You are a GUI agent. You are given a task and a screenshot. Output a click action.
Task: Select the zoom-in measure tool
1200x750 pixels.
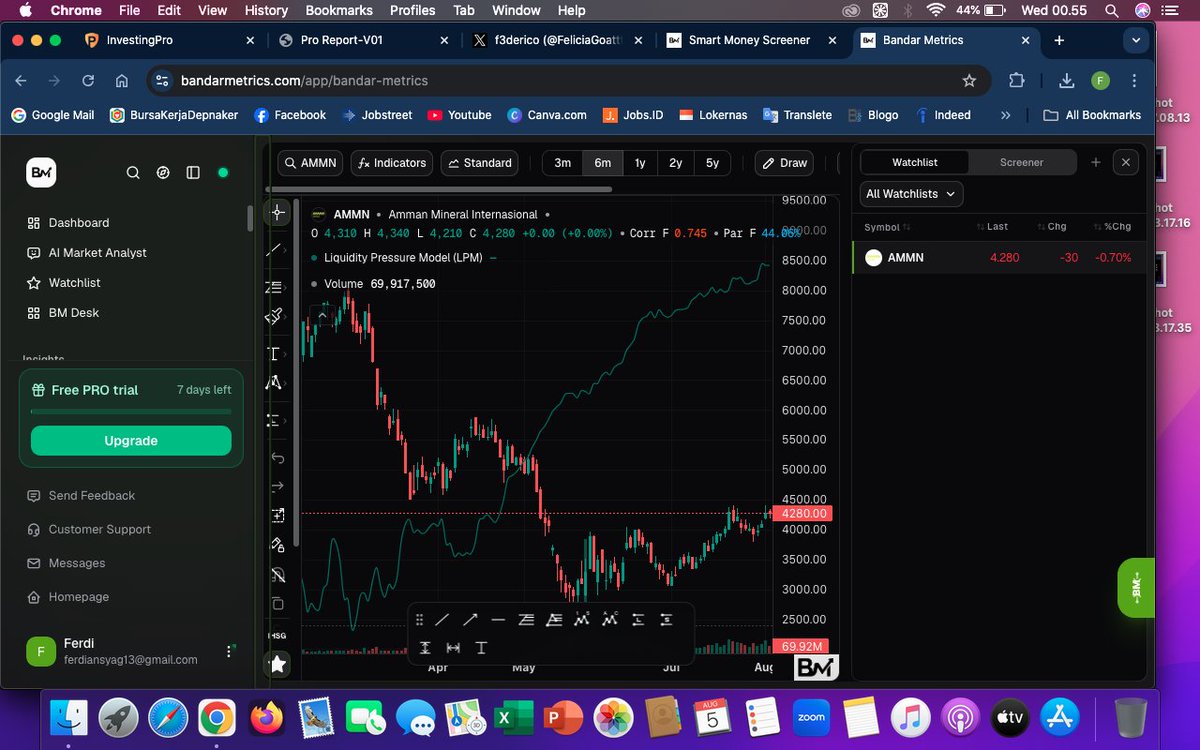[x=278, y=515]
